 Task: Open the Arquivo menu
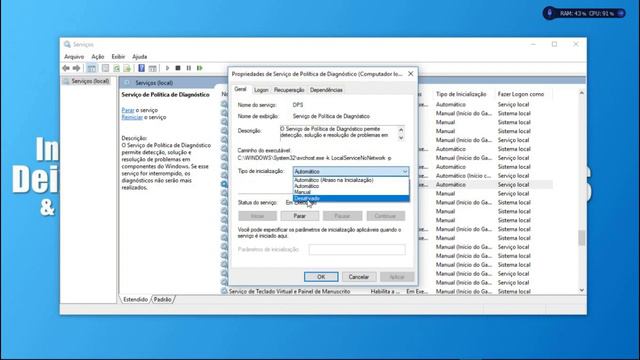(x=74, y=57)
